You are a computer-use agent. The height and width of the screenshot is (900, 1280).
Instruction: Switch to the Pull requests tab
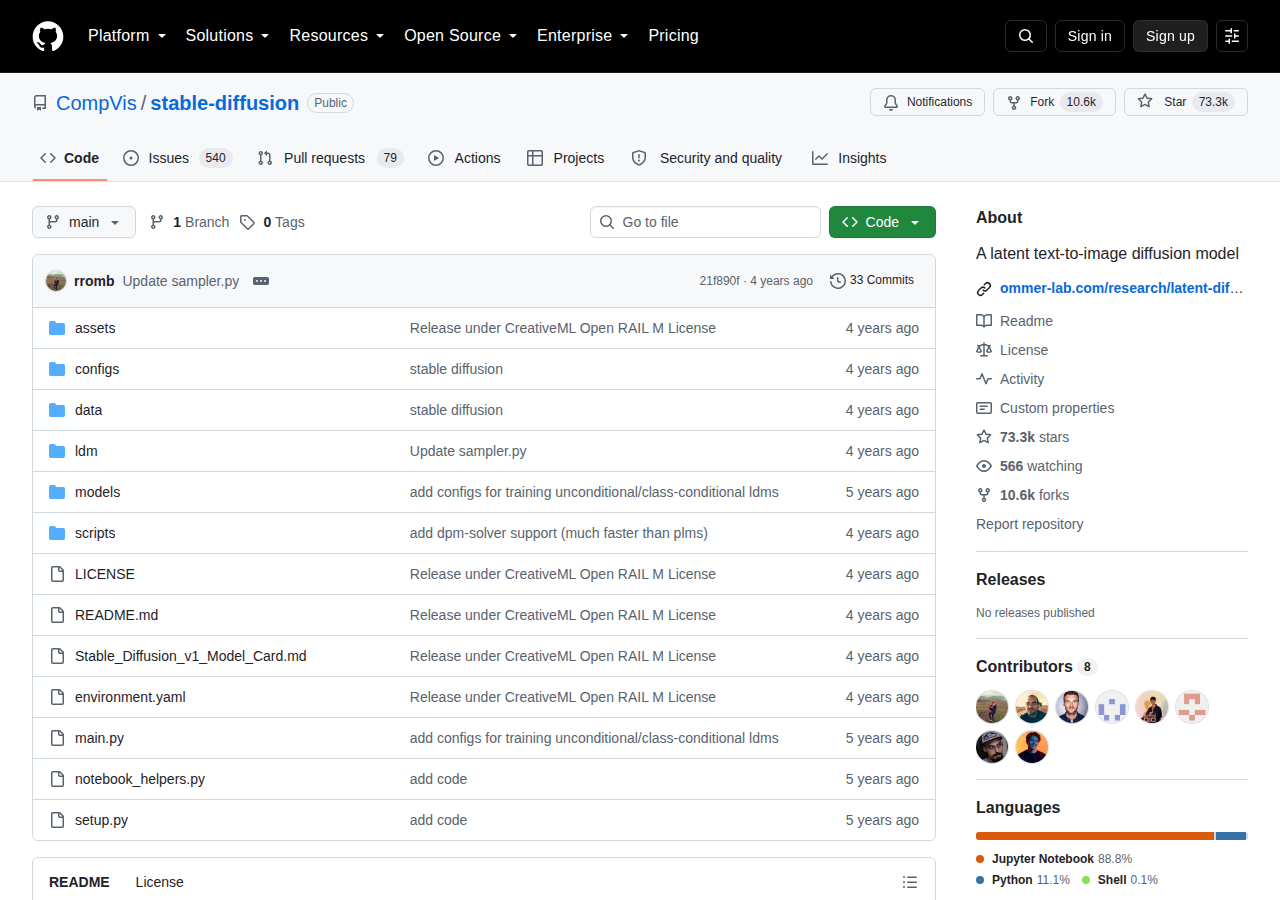pos(329,158)
